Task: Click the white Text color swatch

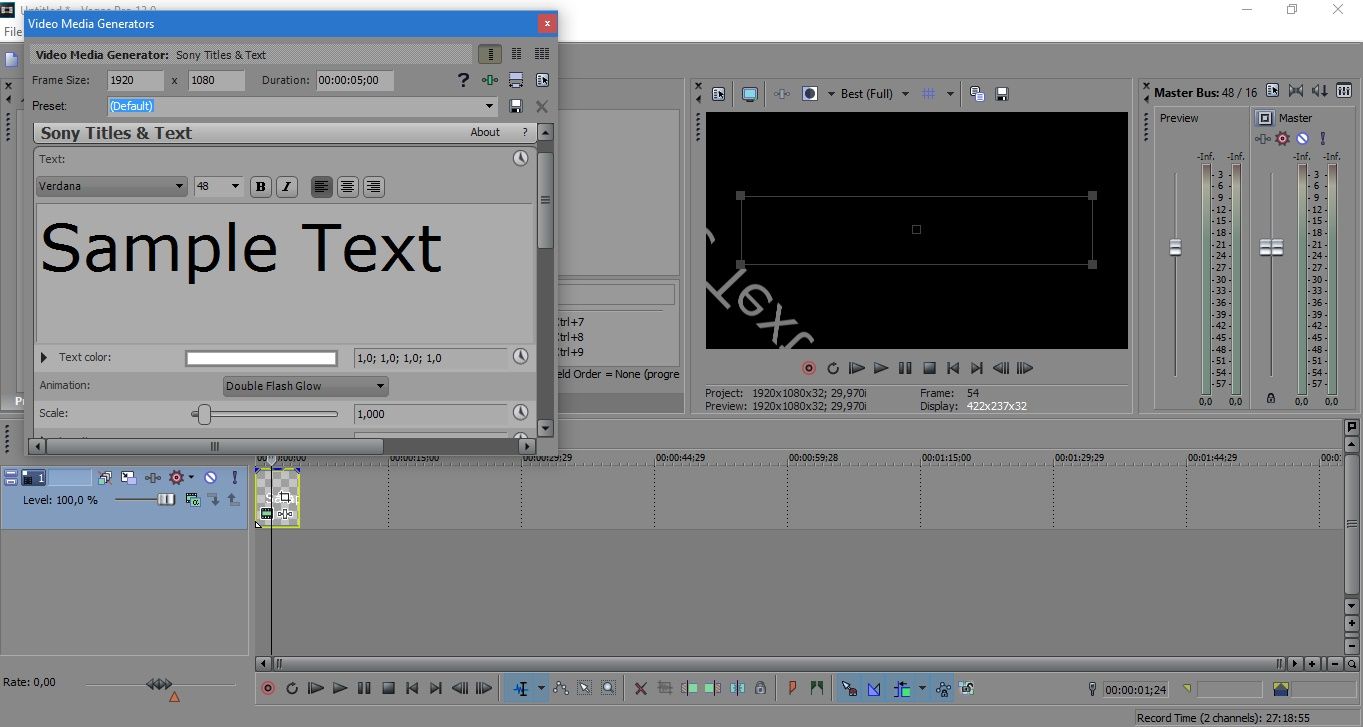Action: pos(261,358)
